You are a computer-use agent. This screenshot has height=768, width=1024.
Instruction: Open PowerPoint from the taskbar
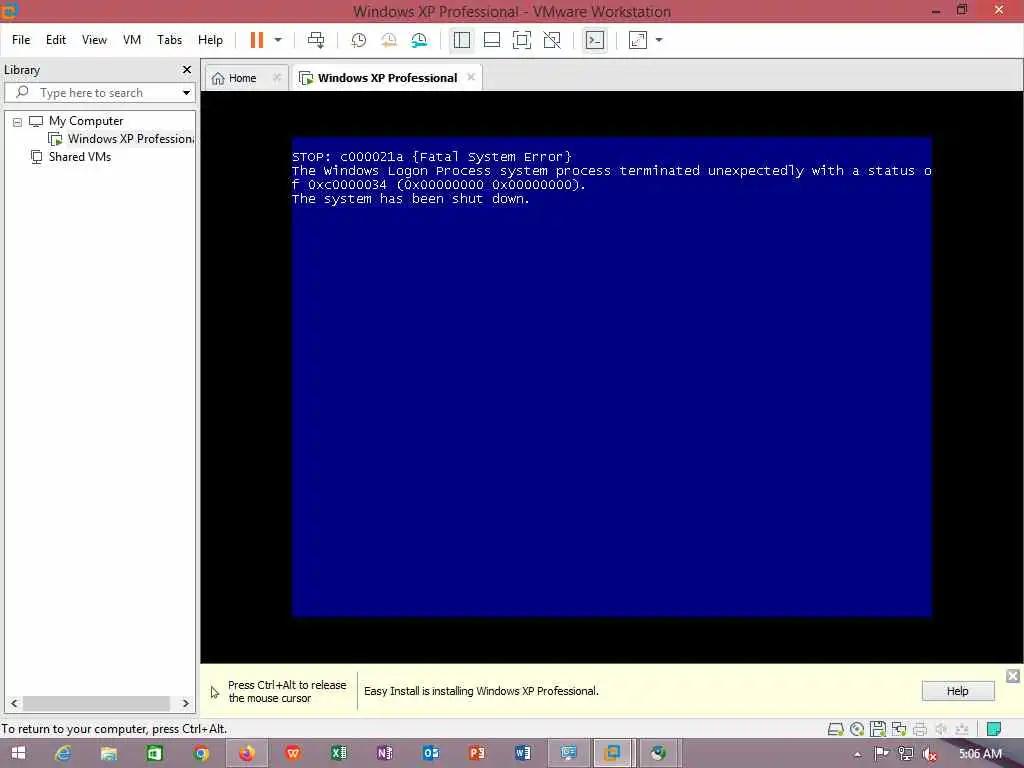pyautogui.click(x=477, y=753)
